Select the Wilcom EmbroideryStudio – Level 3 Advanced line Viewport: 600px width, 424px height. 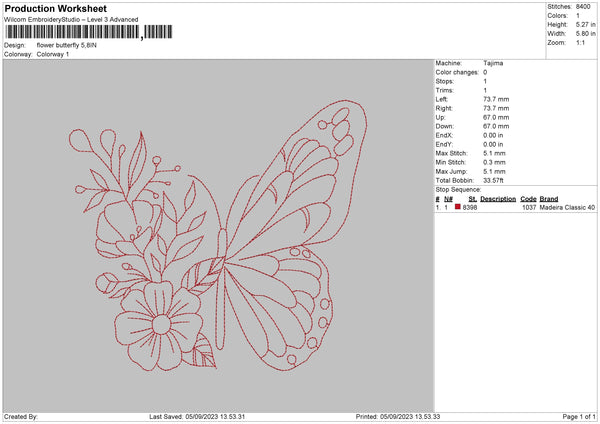(x=71, y=20)
